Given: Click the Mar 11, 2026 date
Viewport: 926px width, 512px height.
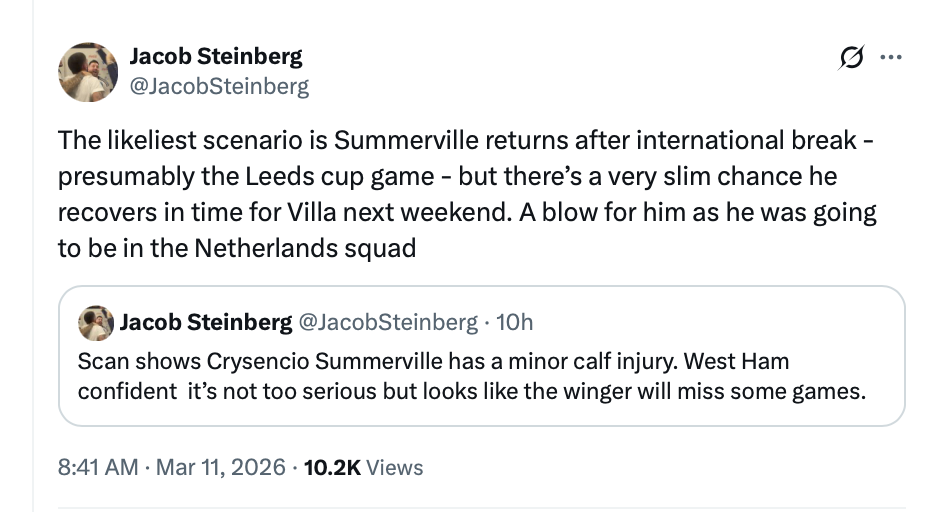Looking at the screenshot, I should click(221, 467).
